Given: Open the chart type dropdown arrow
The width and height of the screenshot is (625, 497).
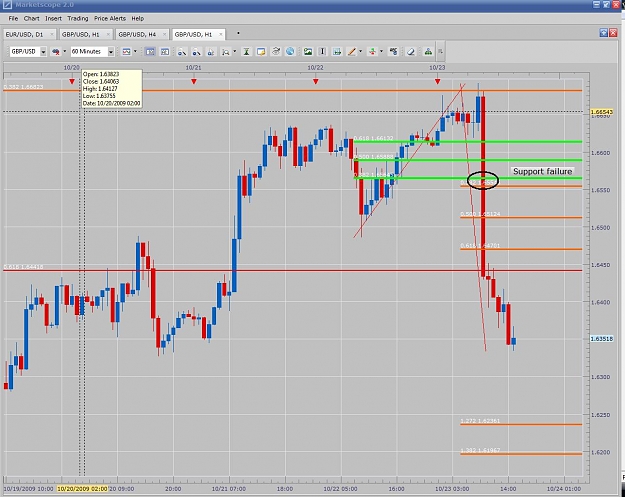Looking at the screenshot, I should (x=135, y=51).
